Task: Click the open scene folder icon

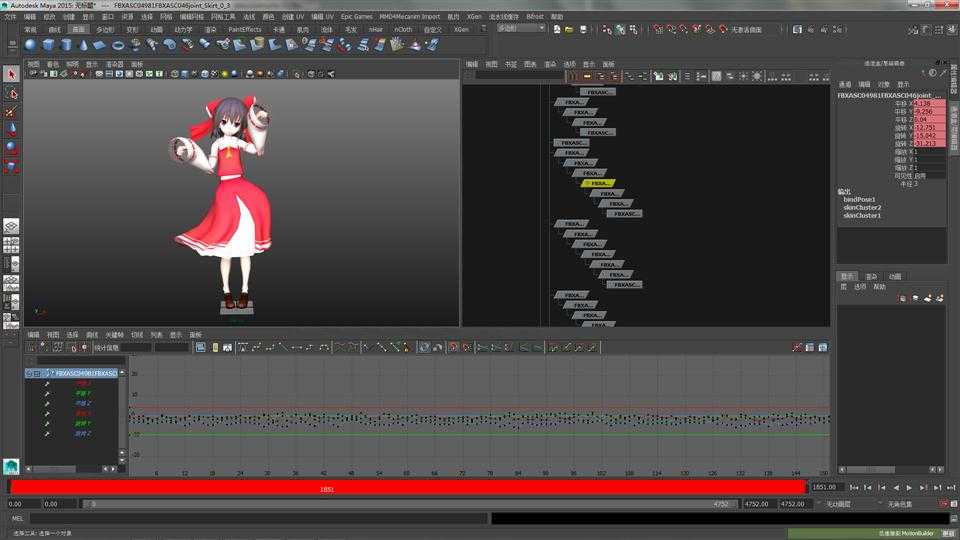Action: click(569, 29)
